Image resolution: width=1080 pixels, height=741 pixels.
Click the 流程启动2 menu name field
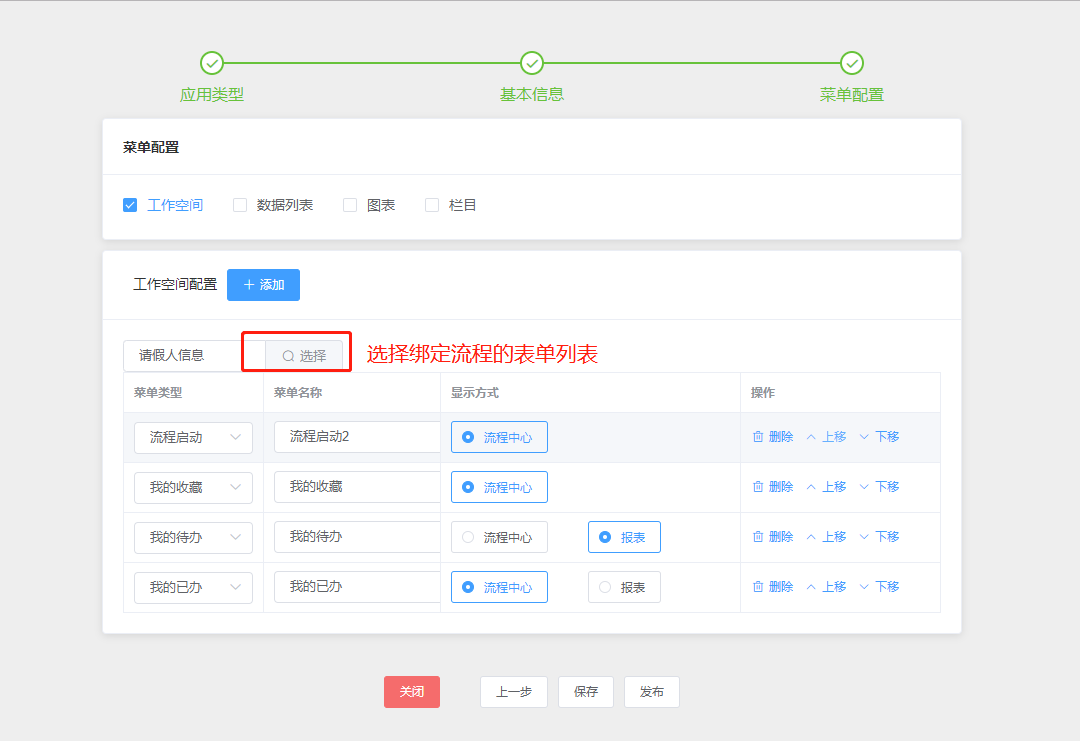355,437
